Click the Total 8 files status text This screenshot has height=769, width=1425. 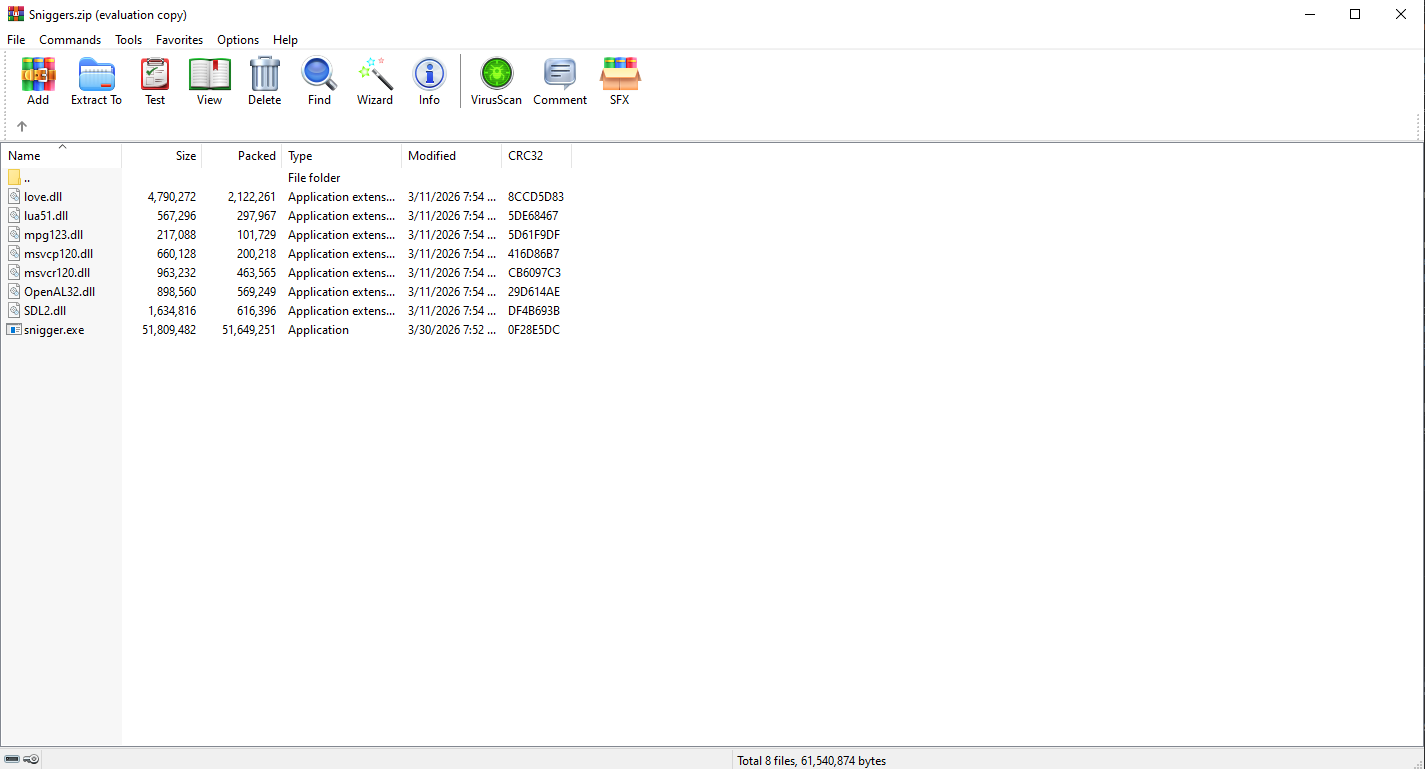pyautogui.click(x=812, y=761)
